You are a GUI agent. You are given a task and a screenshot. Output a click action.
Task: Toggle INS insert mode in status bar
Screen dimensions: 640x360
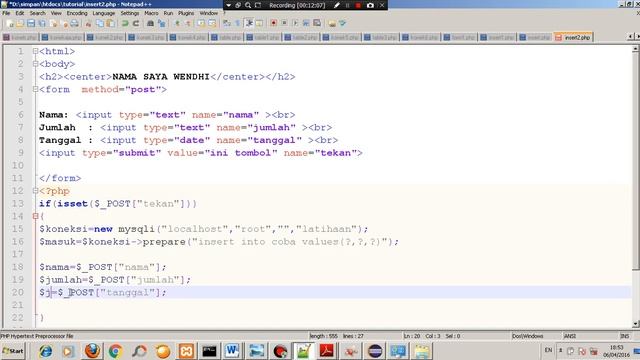pos(624,336)
